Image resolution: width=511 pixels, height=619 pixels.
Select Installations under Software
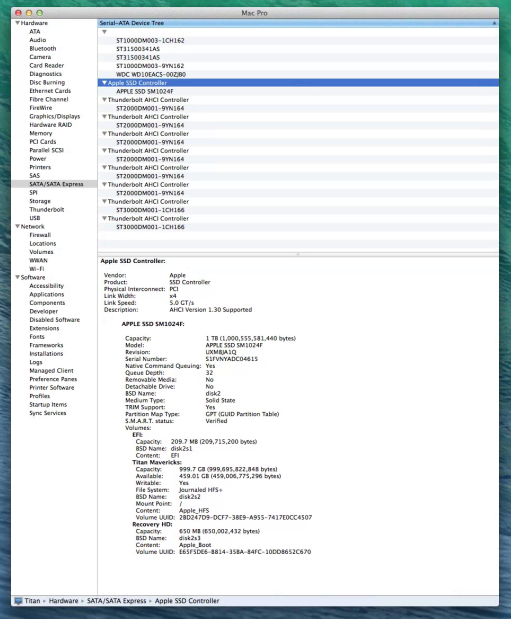click(x=46, y=354)
